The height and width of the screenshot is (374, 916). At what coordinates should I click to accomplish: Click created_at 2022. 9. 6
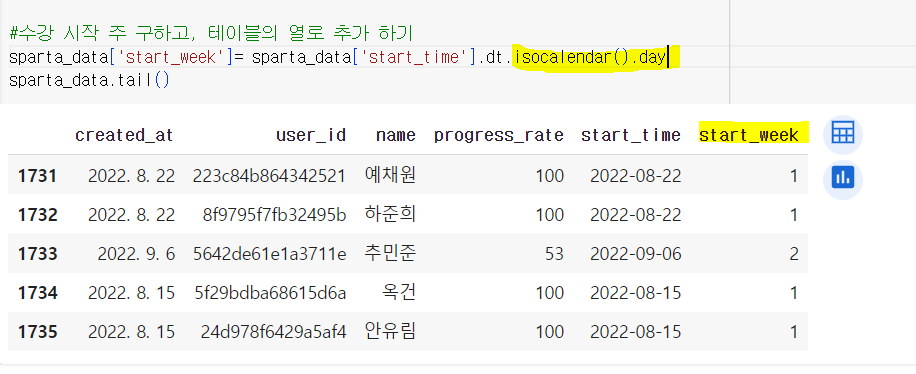[x=136, y=254]
